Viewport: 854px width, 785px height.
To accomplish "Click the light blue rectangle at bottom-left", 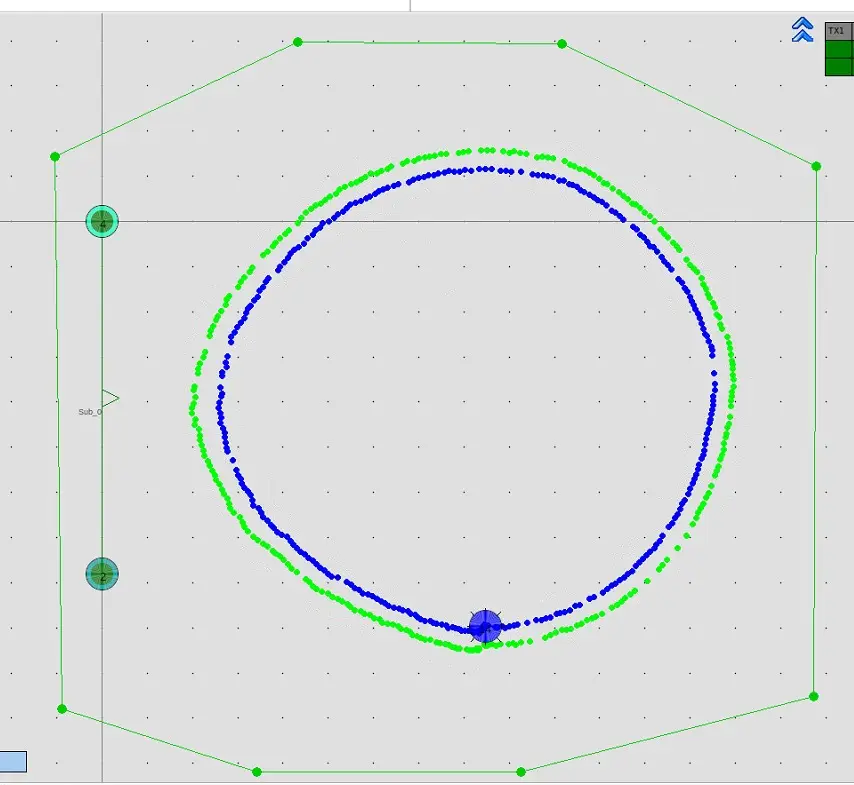I will tap(13, 762).
